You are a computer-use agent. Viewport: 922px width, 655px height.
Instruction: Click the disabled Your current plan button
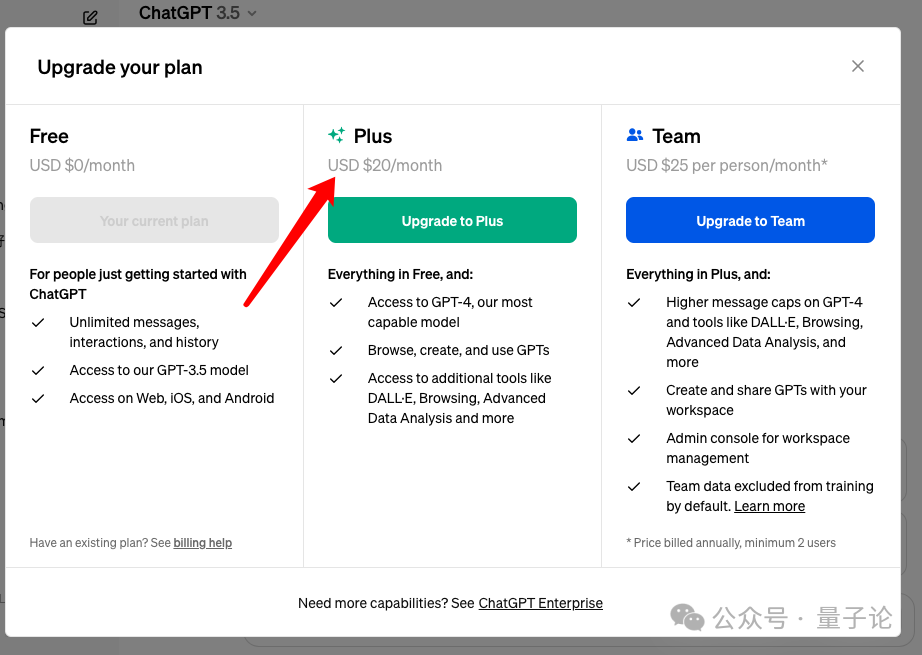point(154,220)
